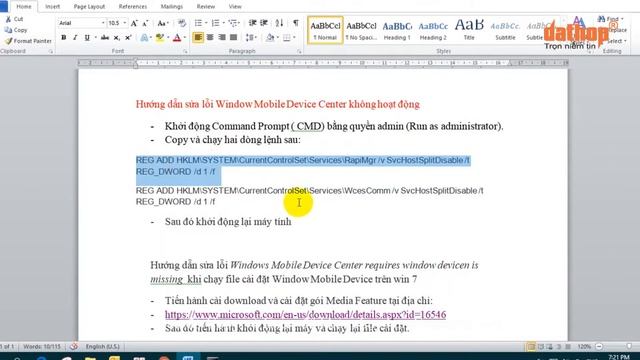Image resolution: width=640 pixels, height=360 pixels.
Task: Select Align Text Right
Action: pos(222,38)
